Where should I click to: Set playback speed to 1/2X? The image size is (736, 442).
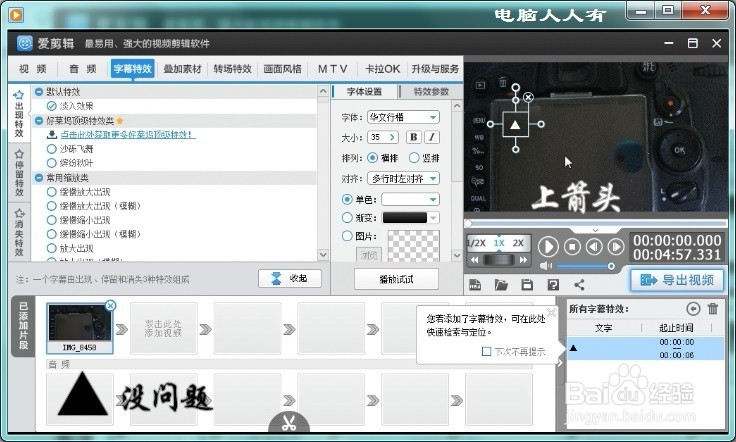[477, 243]
